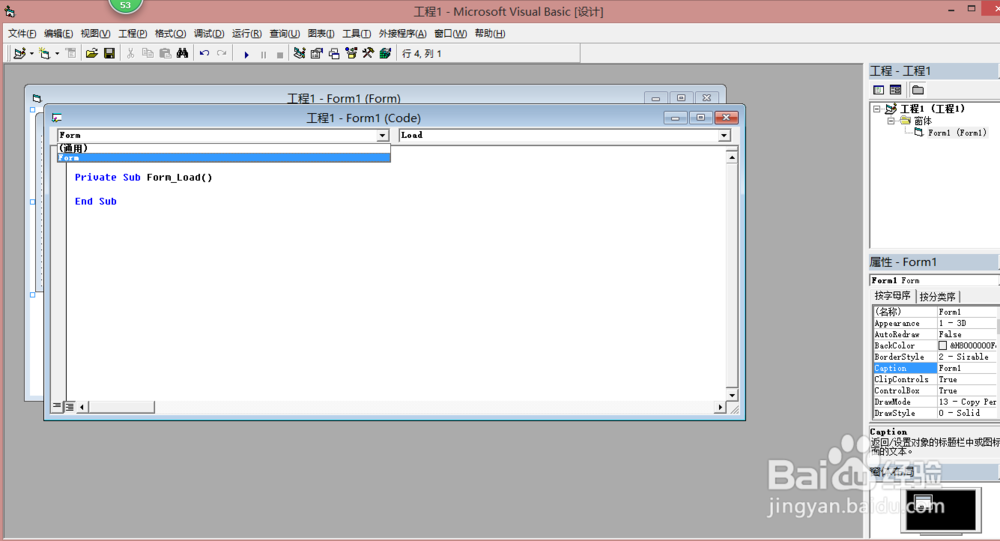Image resolution: width=1000 pixels, height=541 pixels.
Task: Click code window vertical scrollbar down arrow
Action: click(732, 395)
